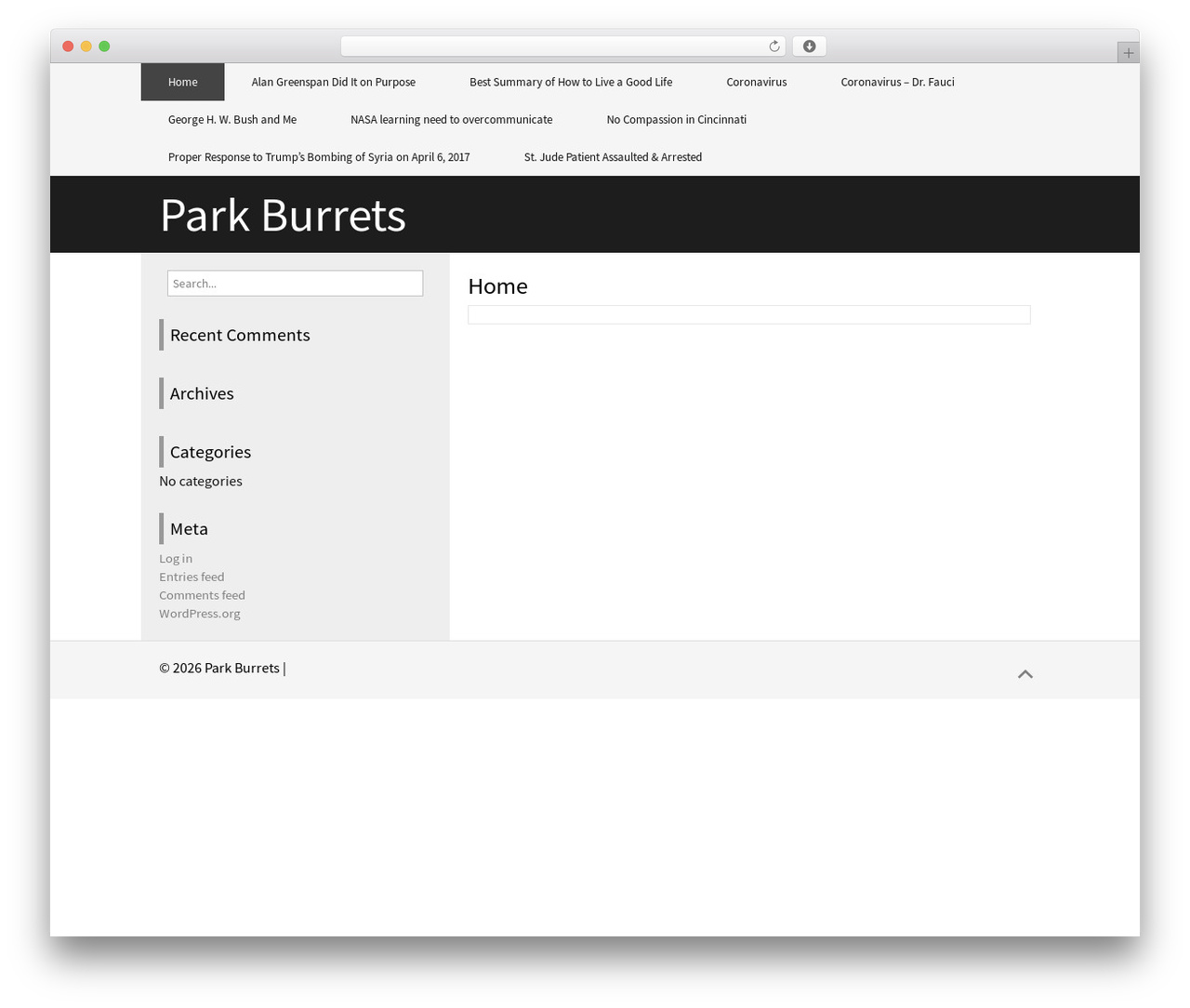Click the browser download arrow icon

(x=809, y=46)
